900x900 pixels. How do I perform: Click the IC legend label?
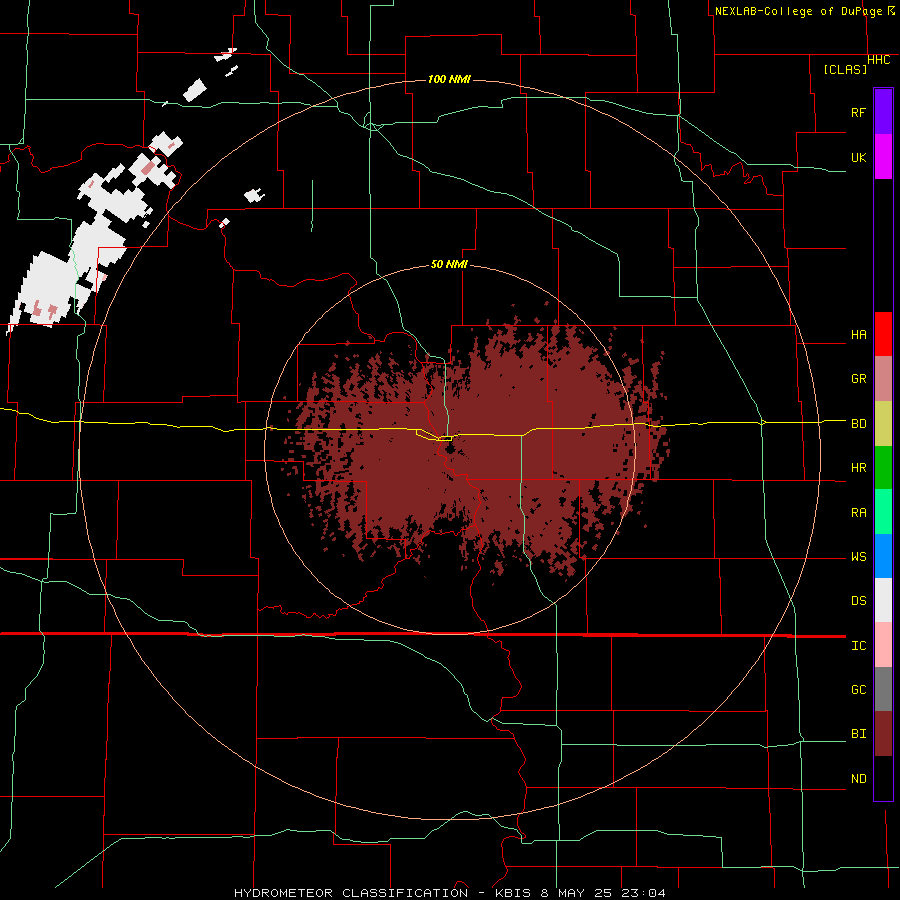pyautogui.click(x=858, y=646)
